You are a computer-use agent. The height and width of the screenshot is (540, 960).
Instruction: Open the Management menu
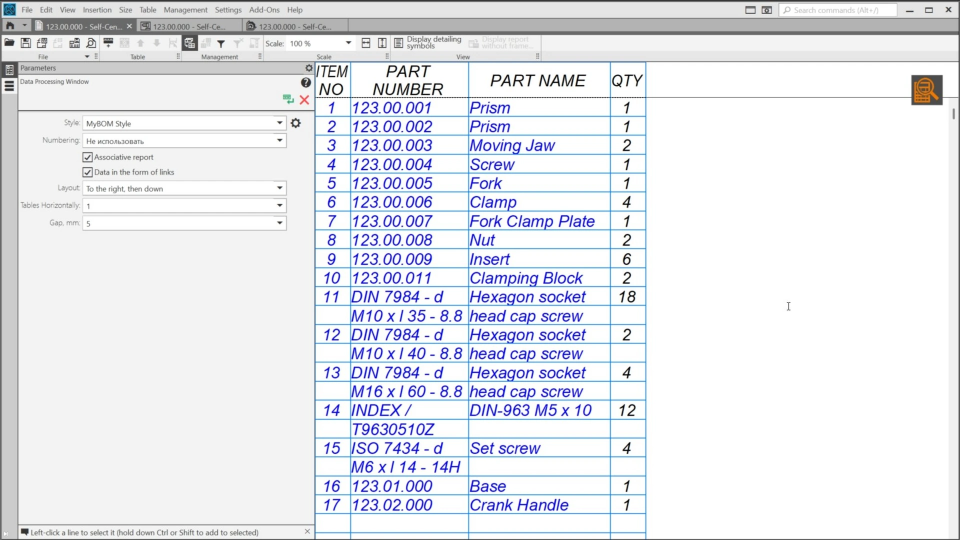[x=185, y=10]
